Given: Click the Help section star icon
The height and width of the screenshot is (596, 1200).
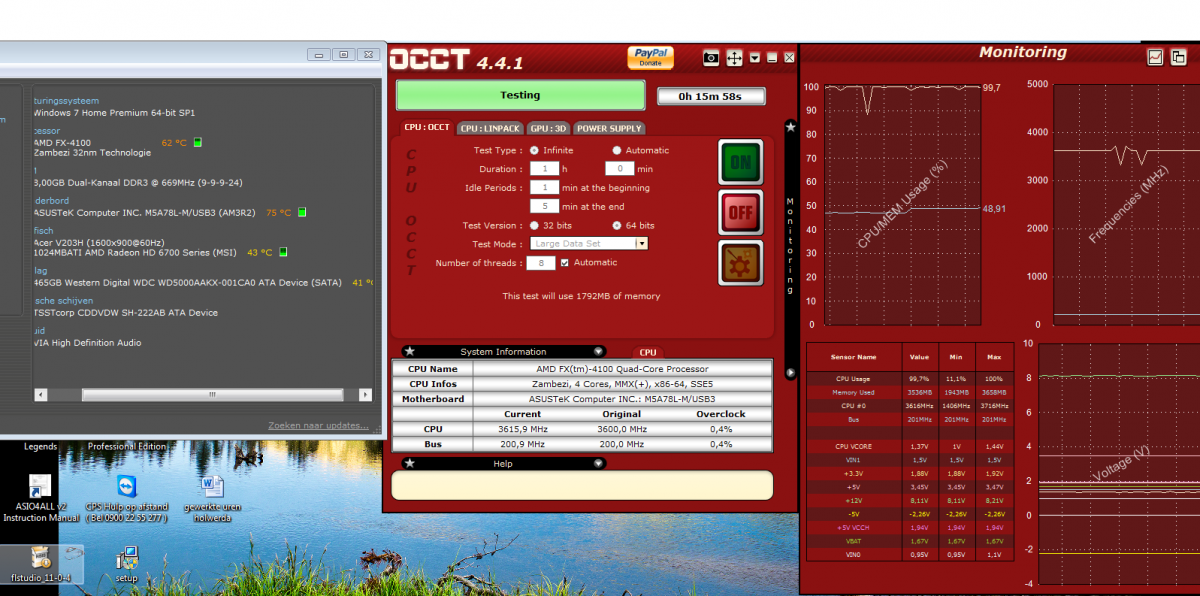Looking at the screenshot, I should (x=409, y=464).
